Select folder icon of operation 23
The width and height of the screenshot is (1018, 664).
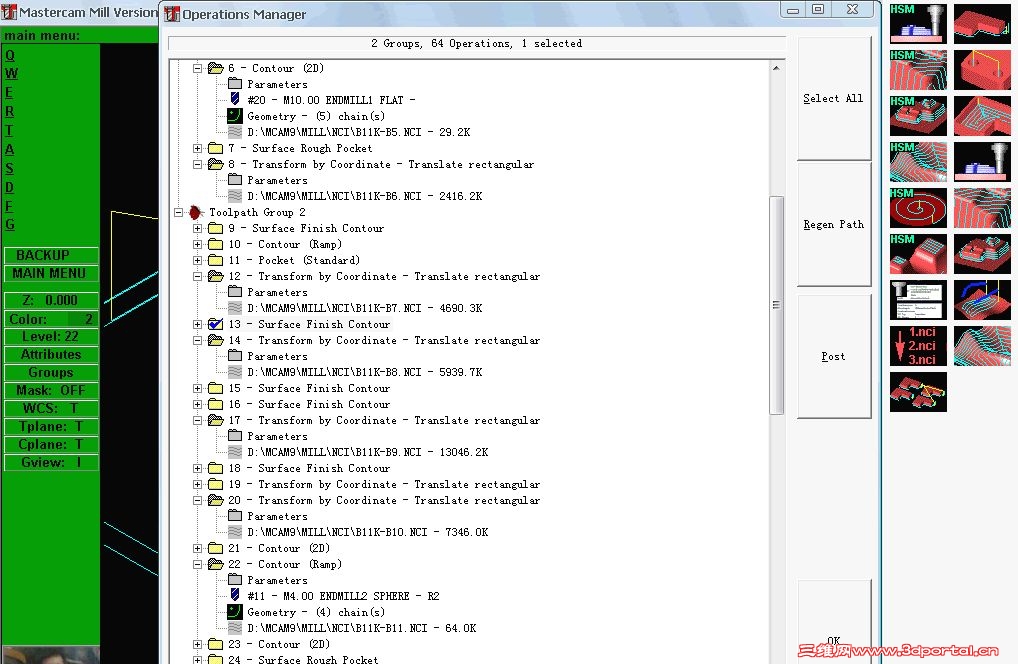(x=216, y=645)
